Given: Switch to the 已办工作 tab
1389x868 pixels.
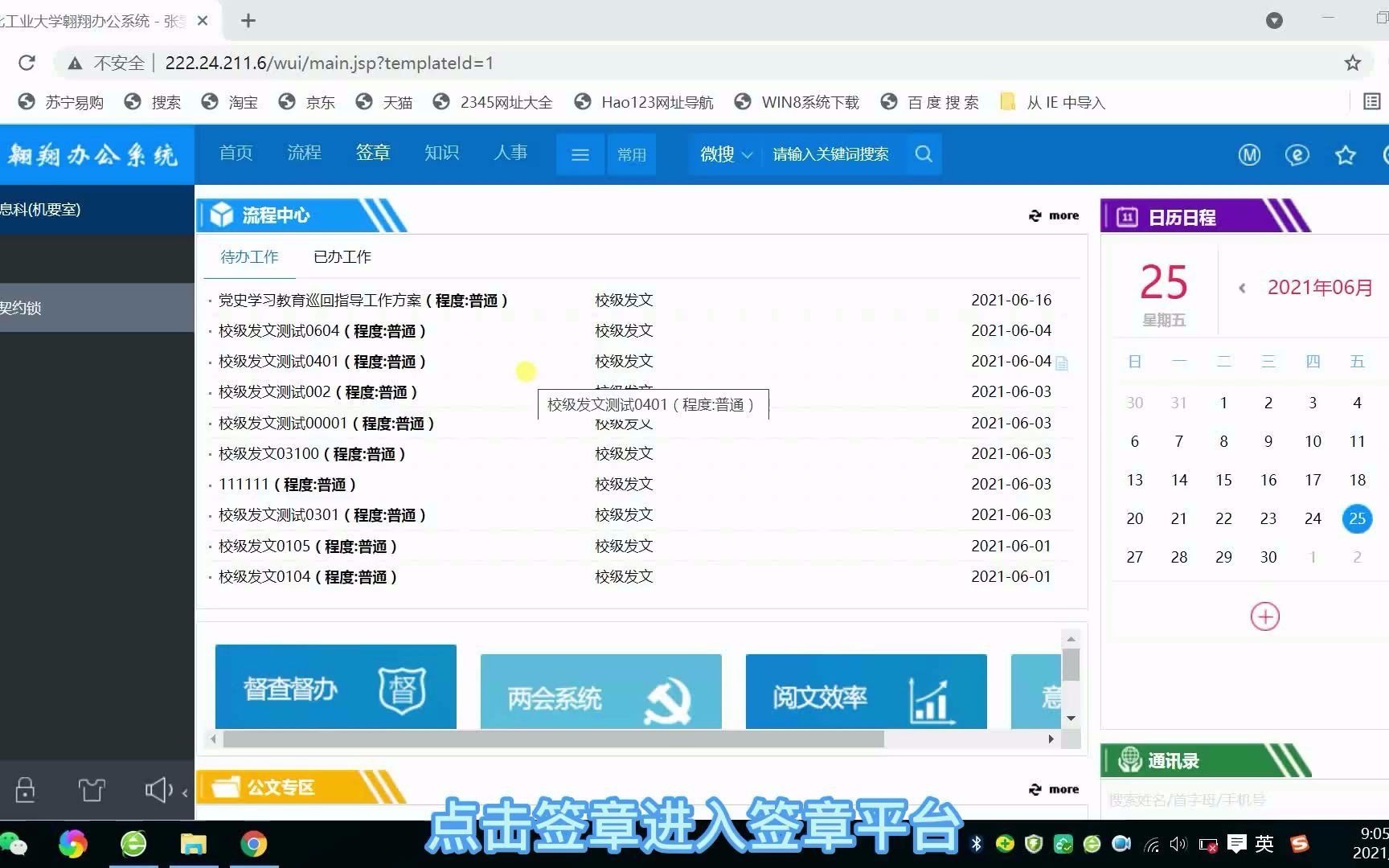Looking at the screenshot, I should [x=342, y=256].
